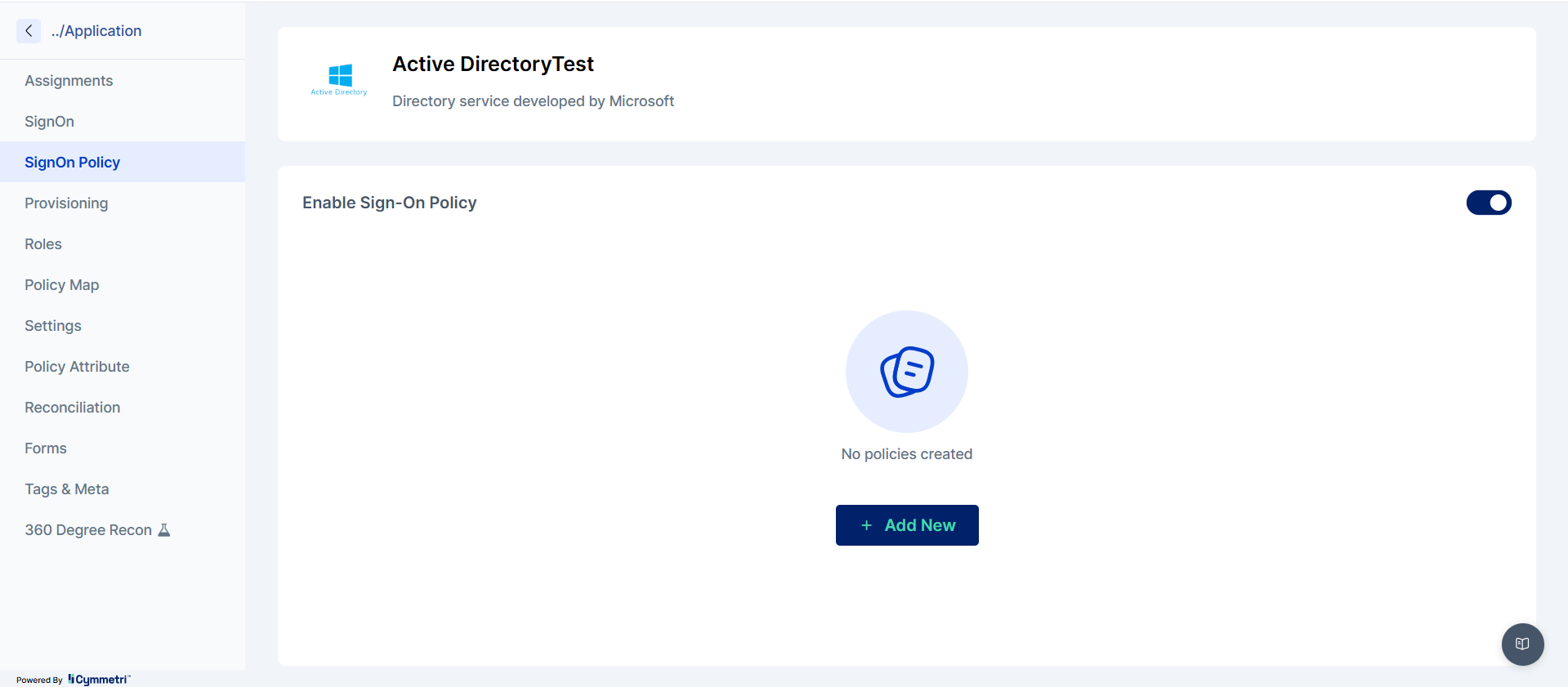Screen dimensions: 1568x687
Task: Click the 'No policies created' message
Action: coord(907,454)
